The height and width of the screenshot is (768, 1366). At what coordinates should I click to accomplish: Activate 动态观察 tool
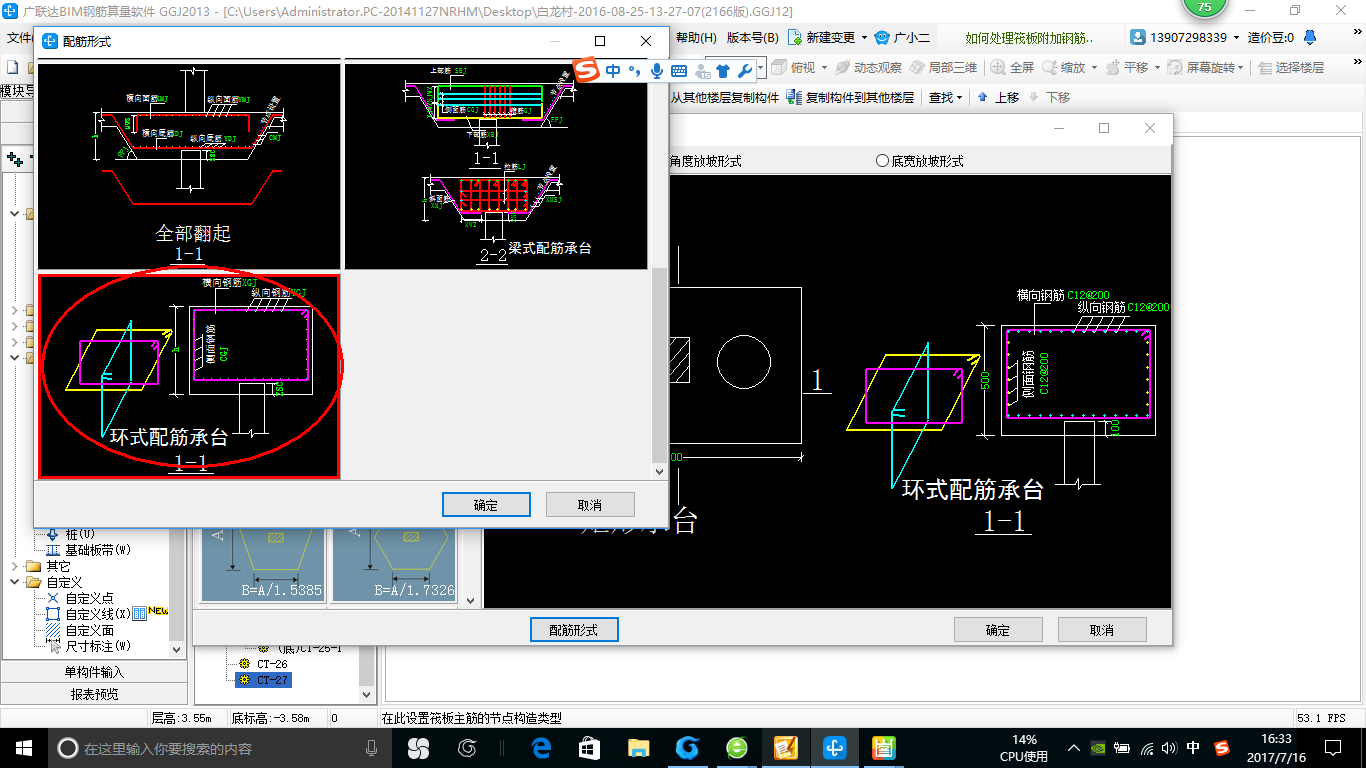pyautogui.click(x=868, y=68)
